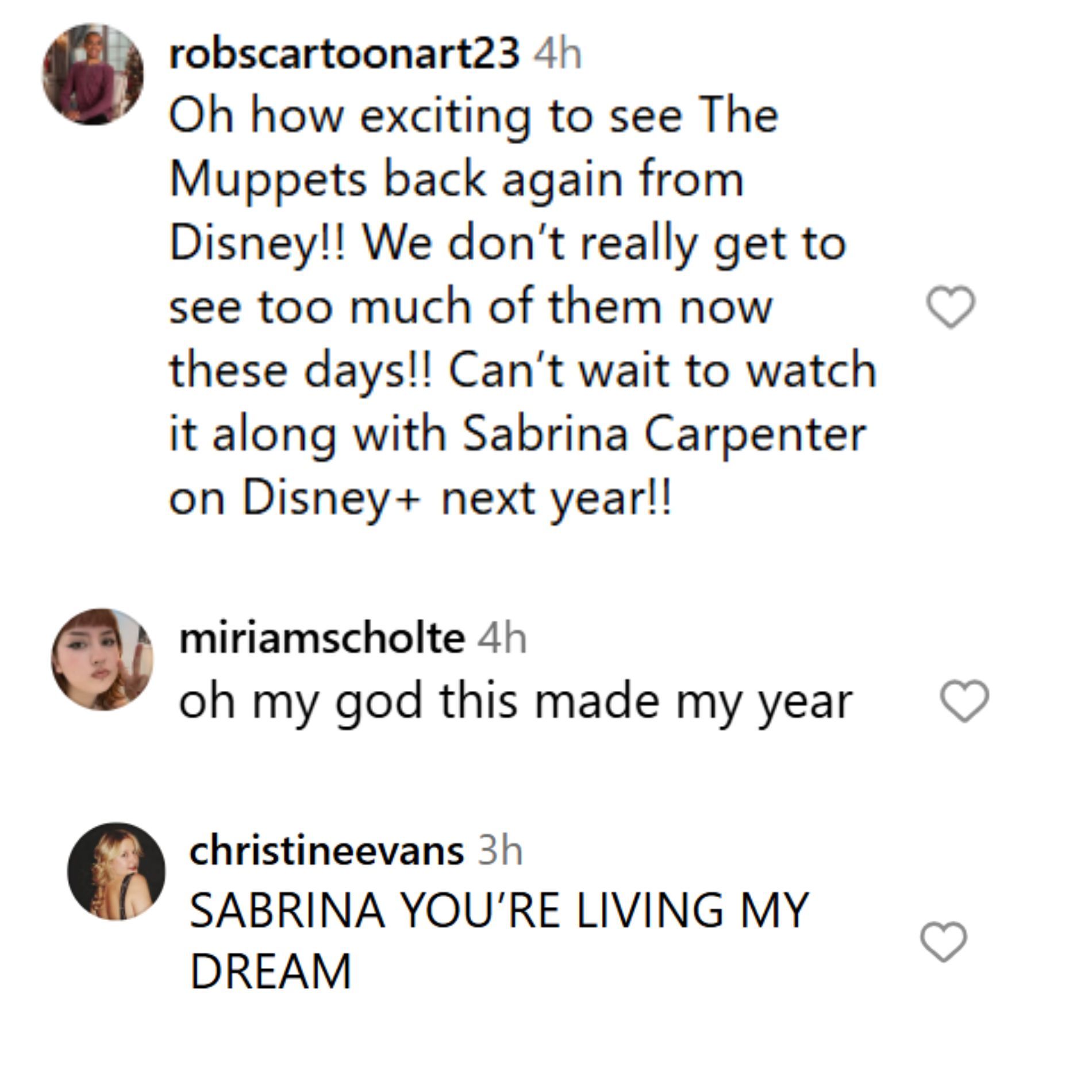Screen dimensions: 1092x1092
Task: Click the word 'DREAM' in the last comment
Action: [270, 972]
